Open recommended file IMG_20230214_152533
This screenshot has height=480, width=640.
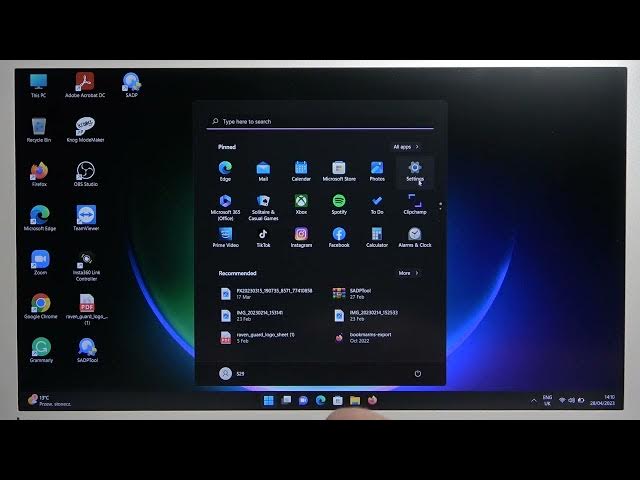[x=366, y=316]
